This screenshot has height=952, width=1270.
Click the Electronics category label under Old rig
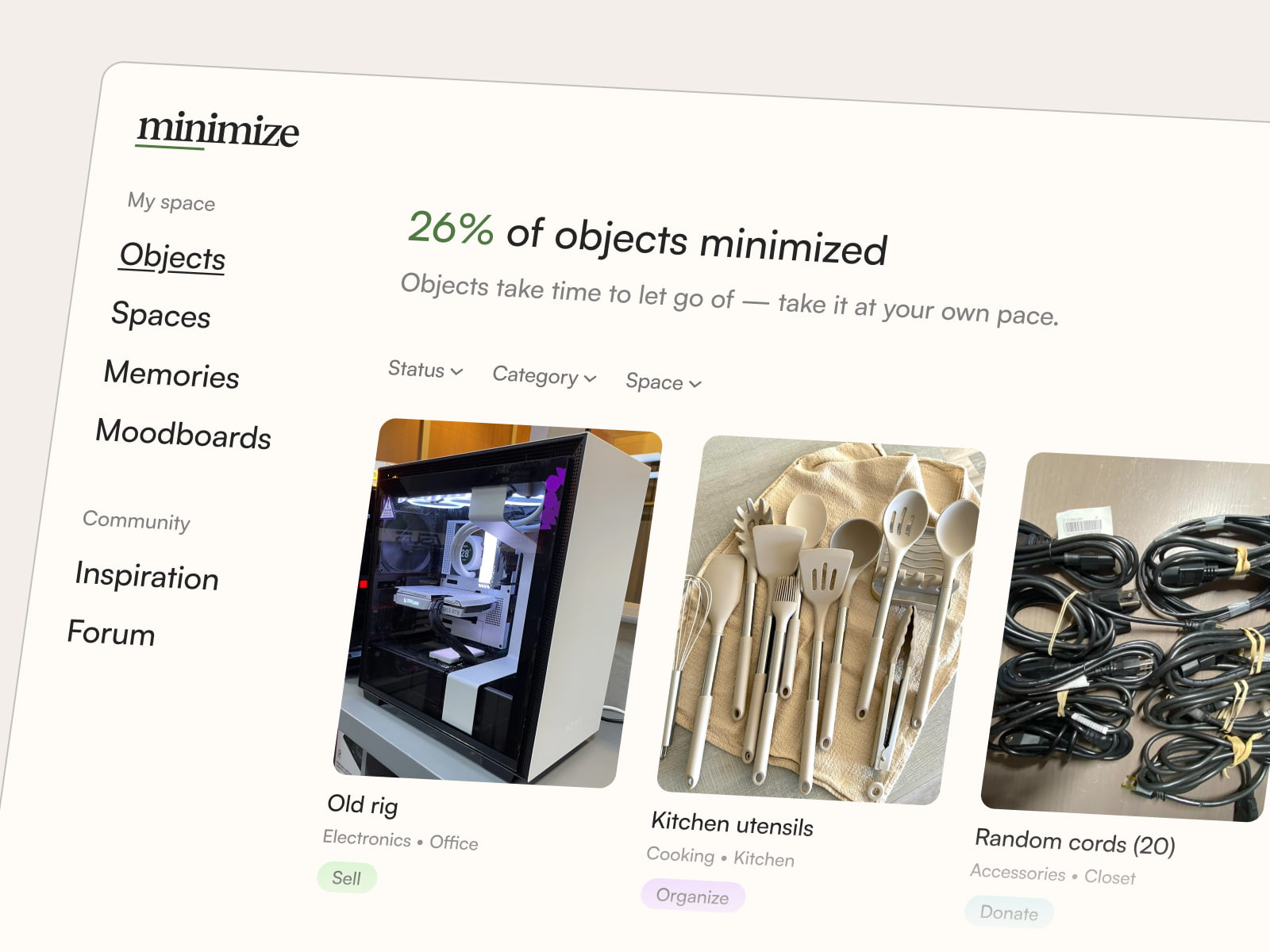coord(367,839)
